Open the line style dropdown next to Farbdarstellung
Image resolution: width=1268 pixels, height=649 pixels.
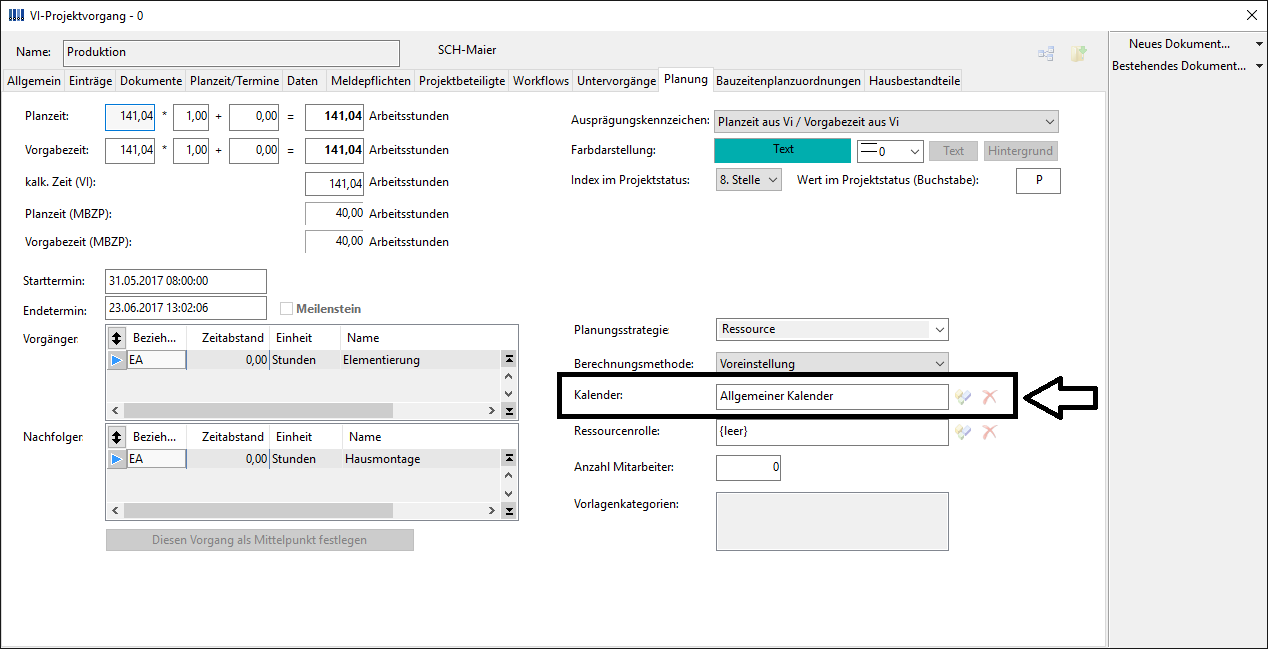(x=915, y=152)
